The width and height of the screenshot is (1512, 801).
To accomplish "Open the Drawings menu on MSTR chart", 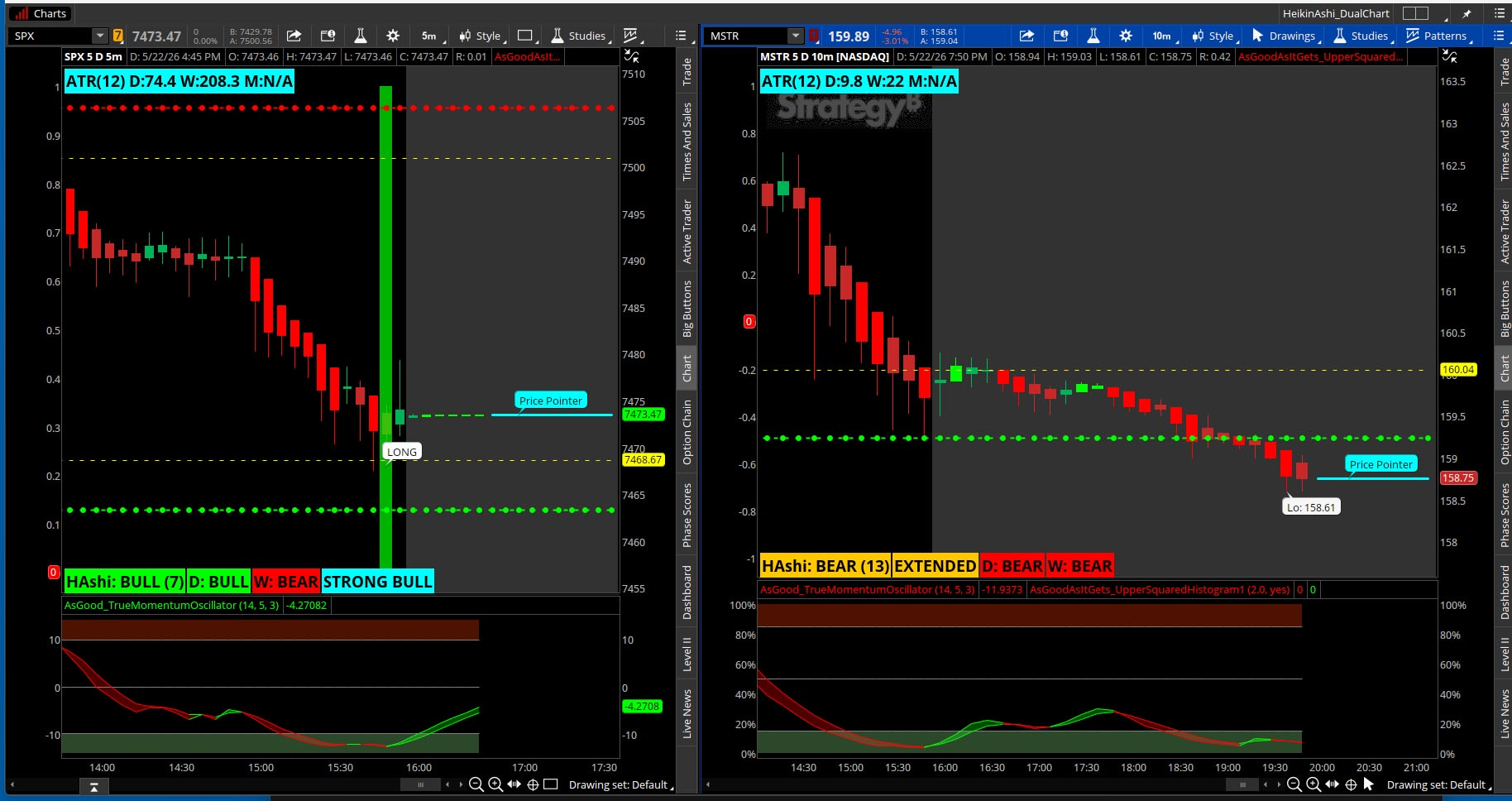I will pos(1285,36).
